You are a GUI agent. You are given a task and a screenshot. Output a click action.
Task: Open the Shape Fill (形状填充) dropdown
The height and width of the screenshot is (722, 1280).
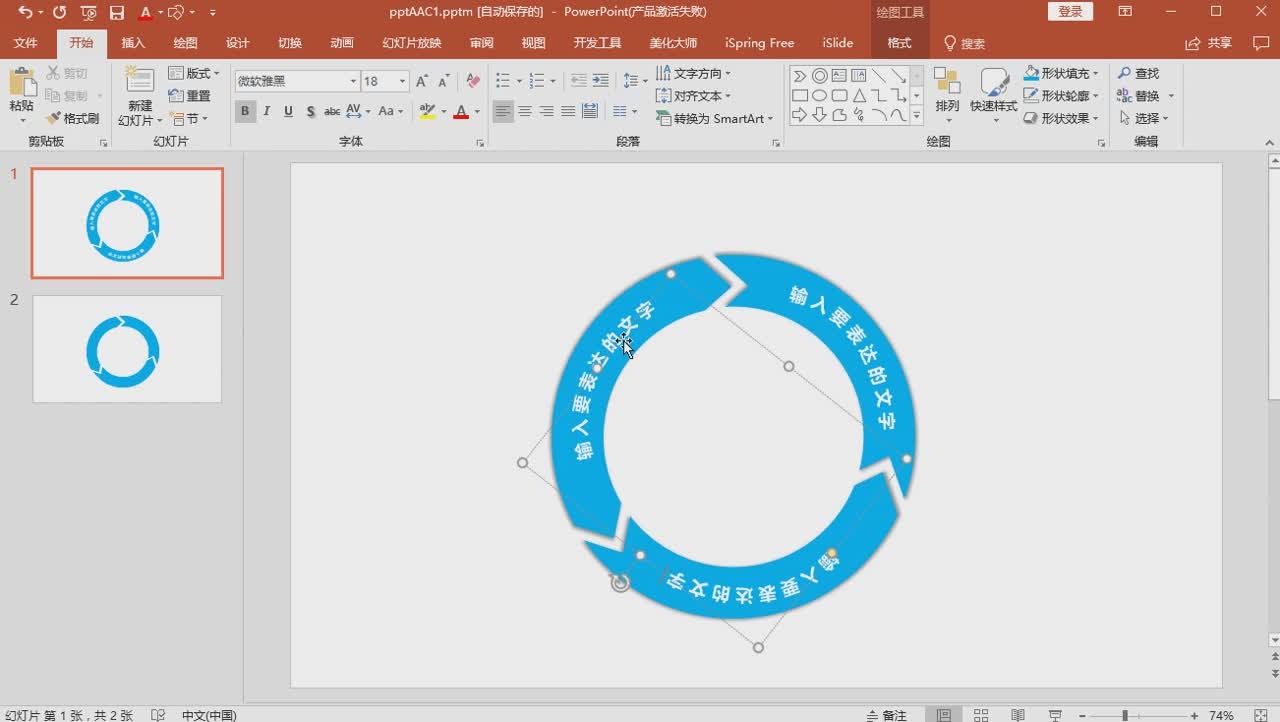tap(1061, 73)
